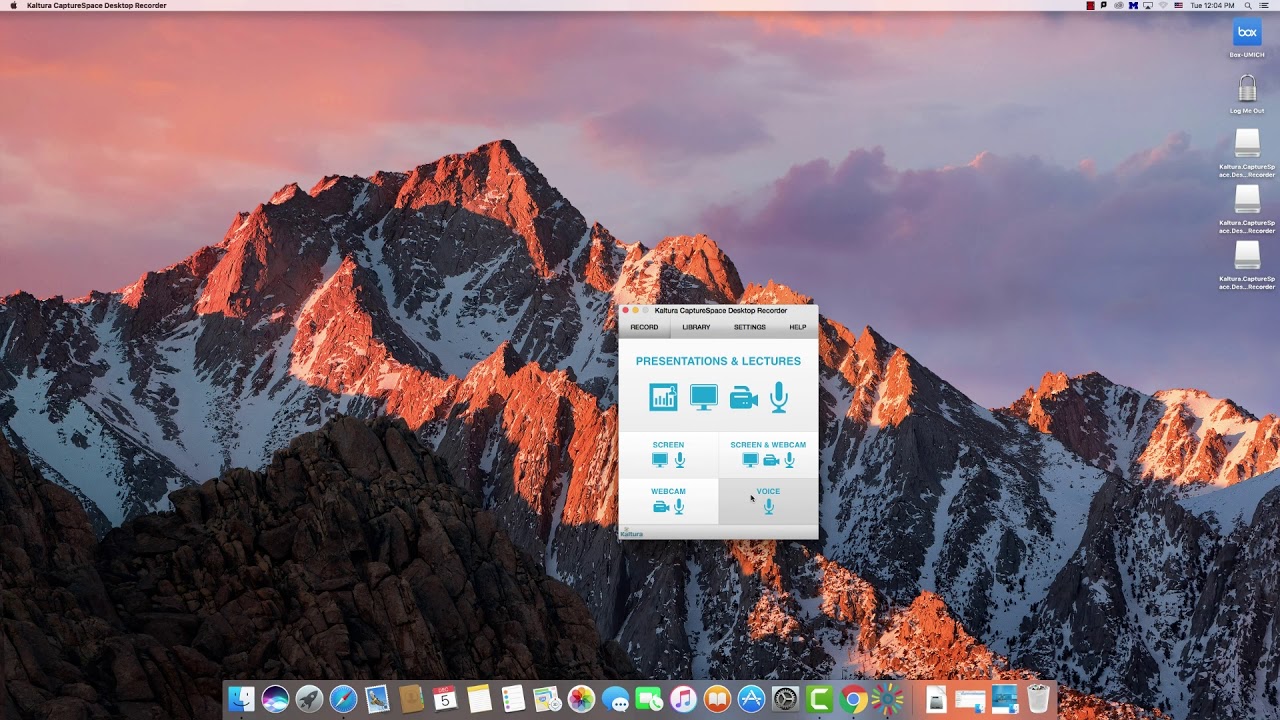Screen dimensions: 1280x720
Task: Open FaceTime from the Dock
Action: pos(649,699)
